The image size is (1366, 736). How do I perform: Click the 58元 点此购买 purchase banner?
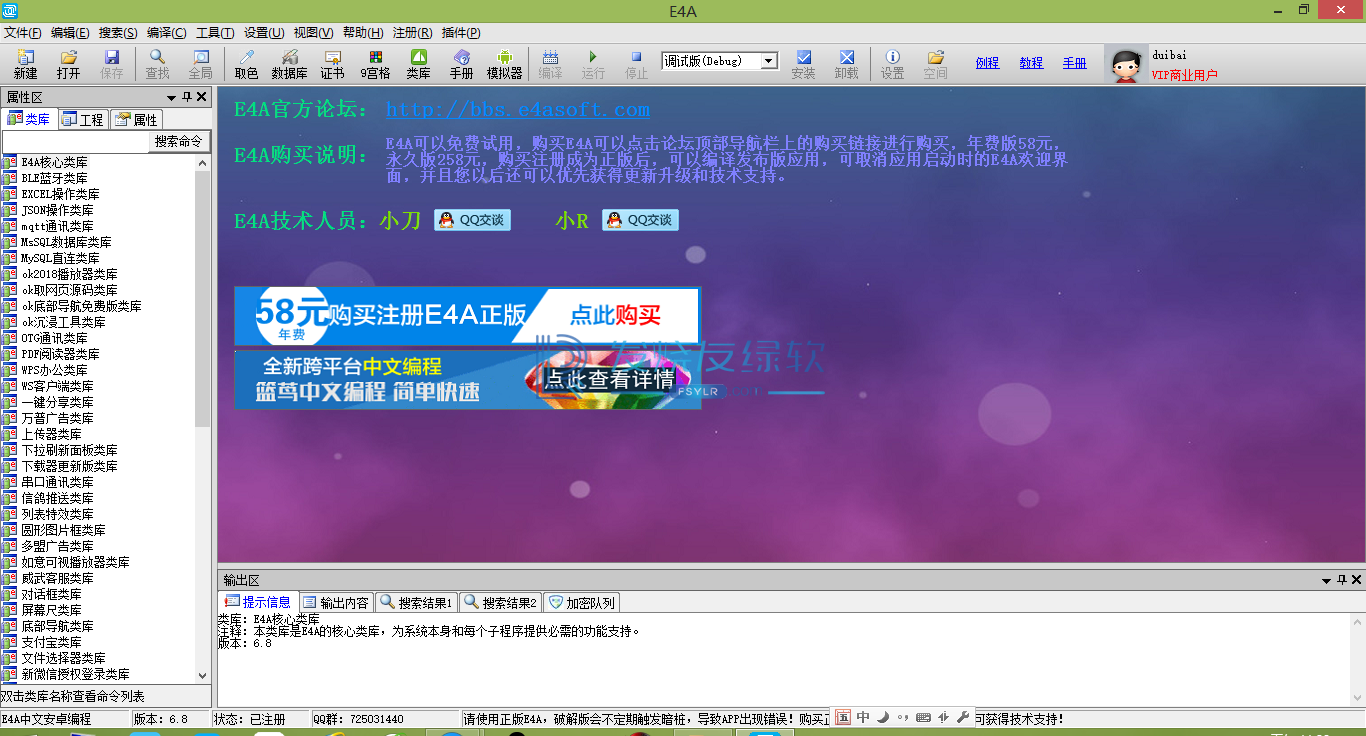click(468, 316)
